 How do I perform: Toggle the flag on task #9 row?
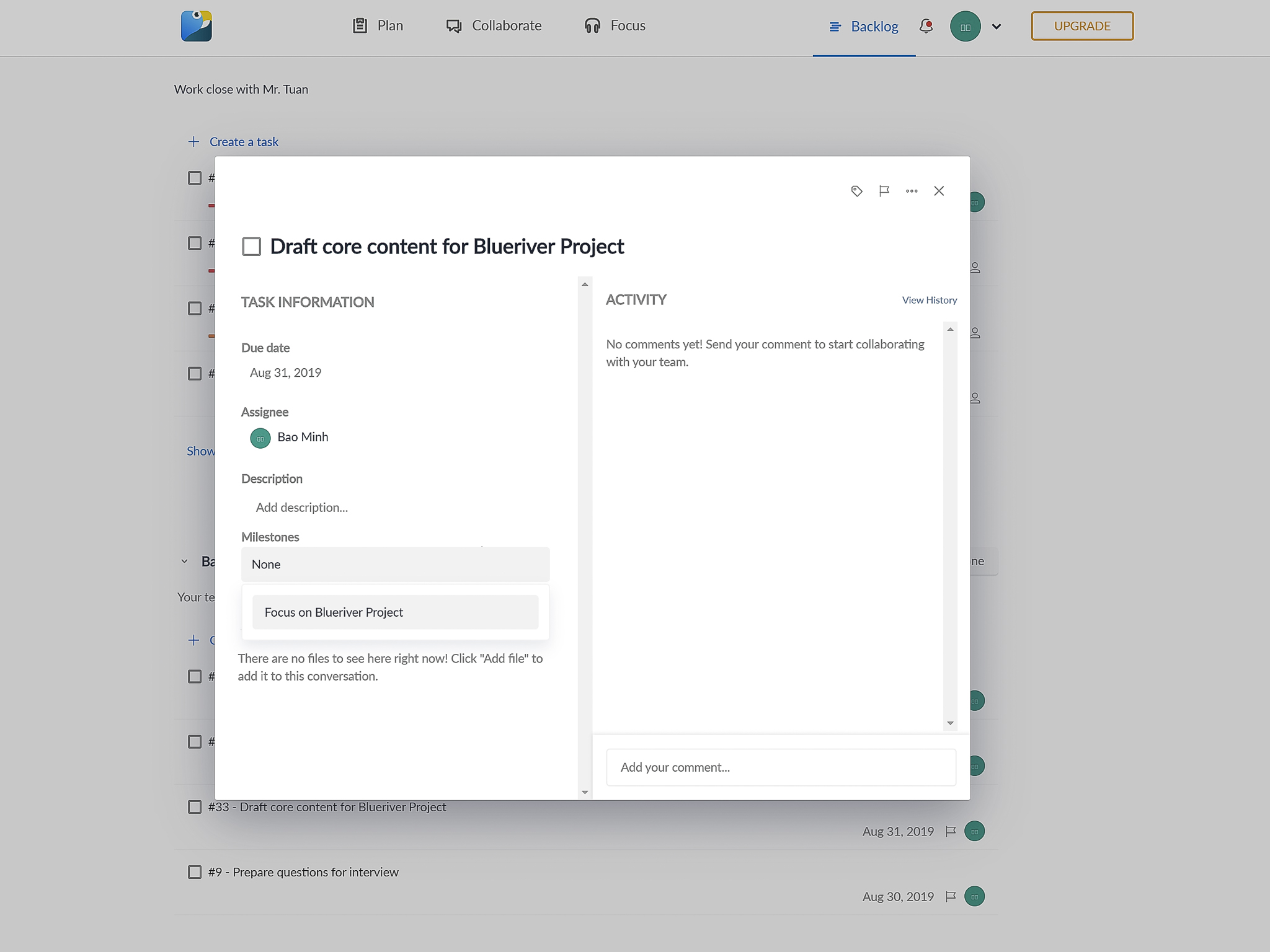(951, 896)
